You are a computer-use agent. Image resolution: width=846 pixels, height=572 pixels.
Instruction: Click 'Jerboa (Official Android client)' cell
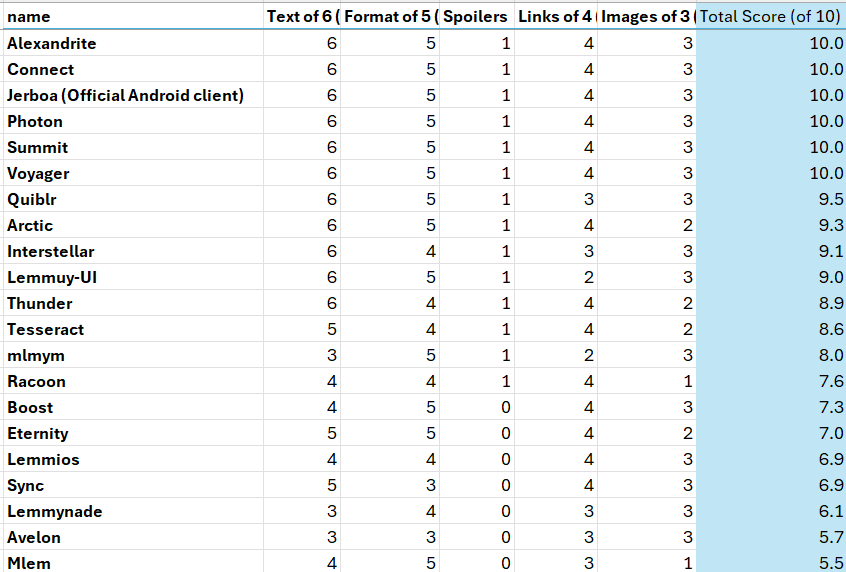click(x=133, y=95)
